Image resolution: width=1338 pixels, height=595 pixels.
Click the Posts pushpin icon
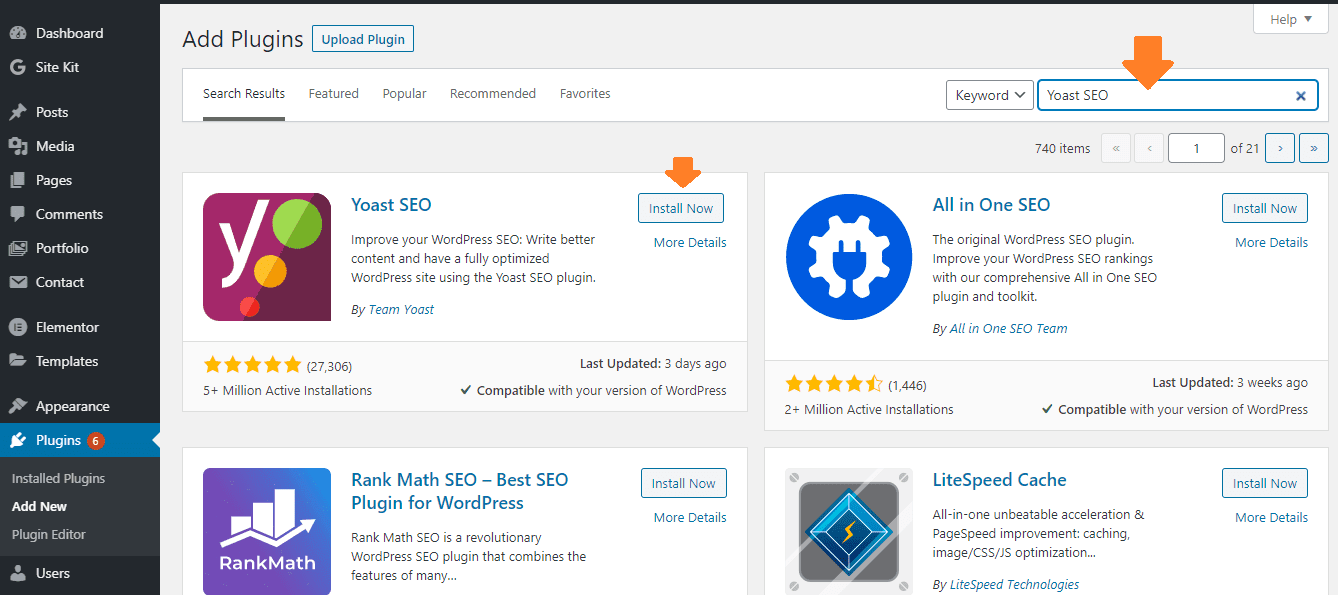click(x=17, y=112)
